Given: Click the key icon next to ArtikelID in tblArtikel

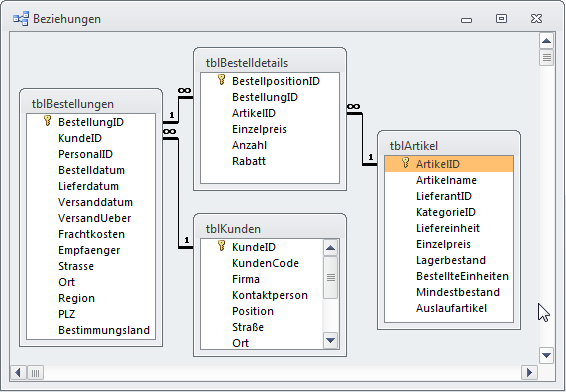Looking at the screenshot, I should [406, 163].
